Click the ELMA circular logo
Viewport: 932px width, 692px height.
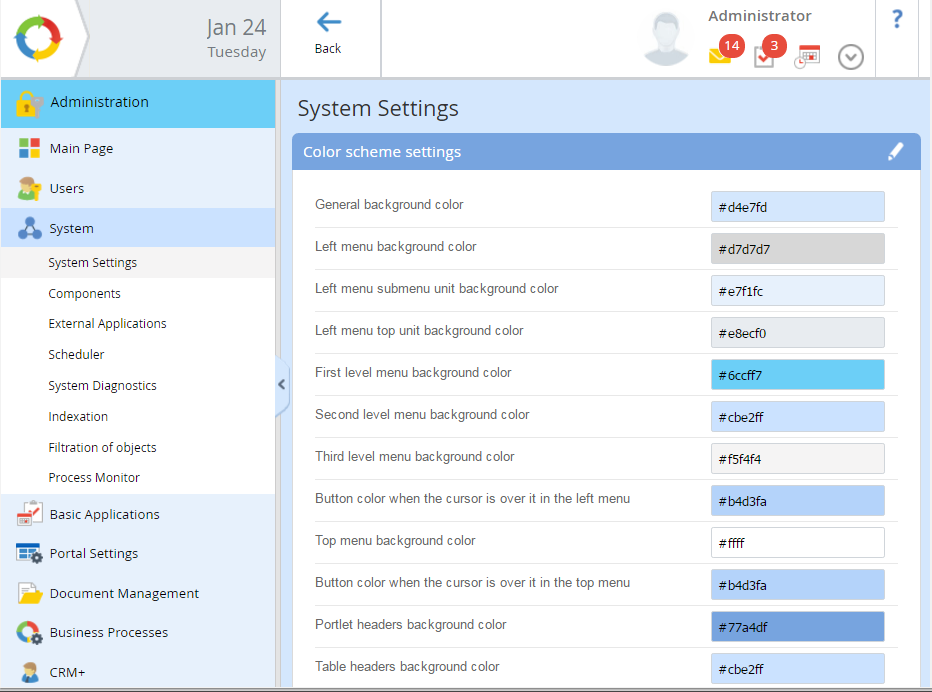pos(38,38)
